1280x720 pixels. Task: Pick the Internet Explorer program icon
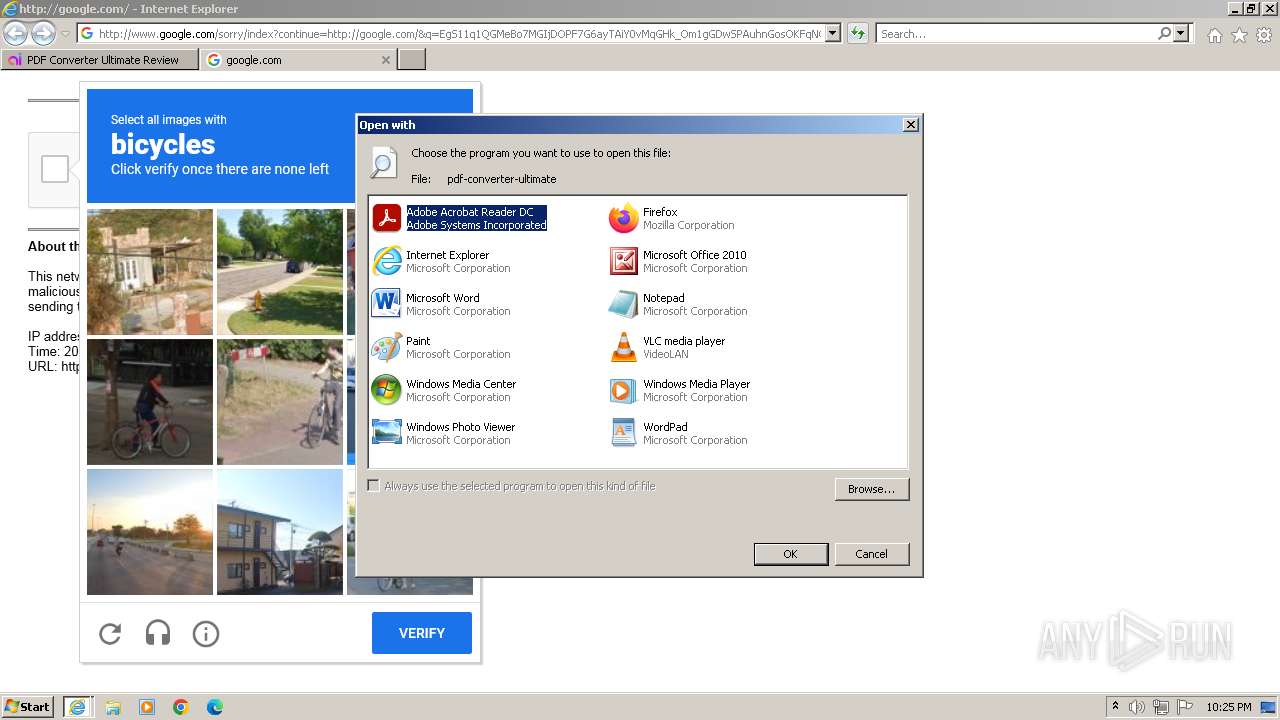point(386,261)
